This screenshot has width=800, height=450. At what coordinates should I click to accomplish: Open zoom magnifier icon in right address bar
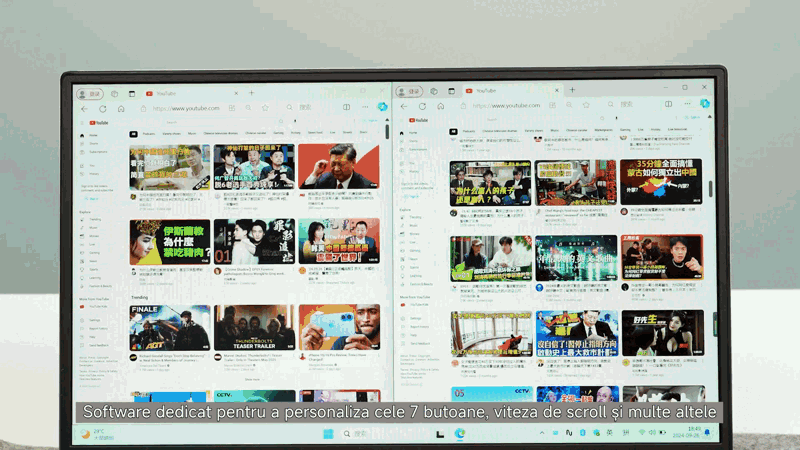[569, 105]
